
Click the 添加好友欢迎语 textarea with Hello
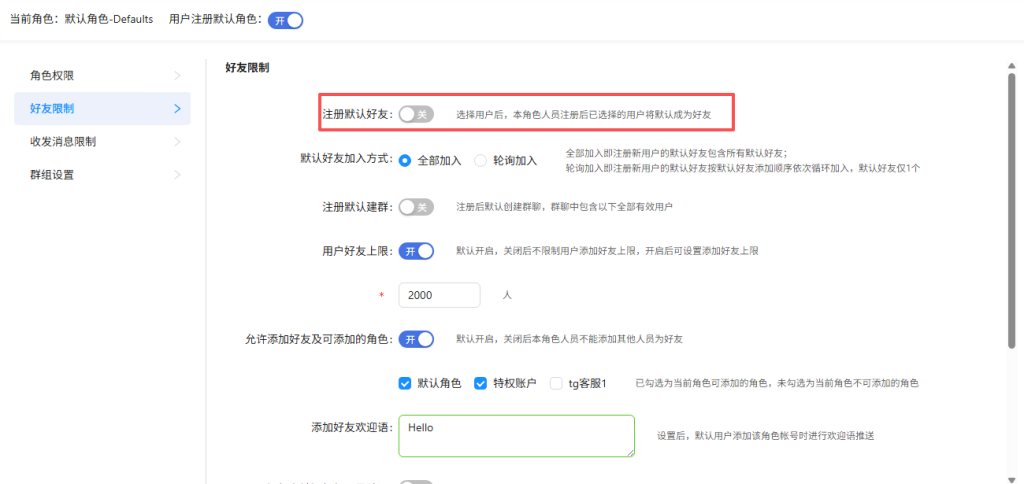[x=517, y=436]
